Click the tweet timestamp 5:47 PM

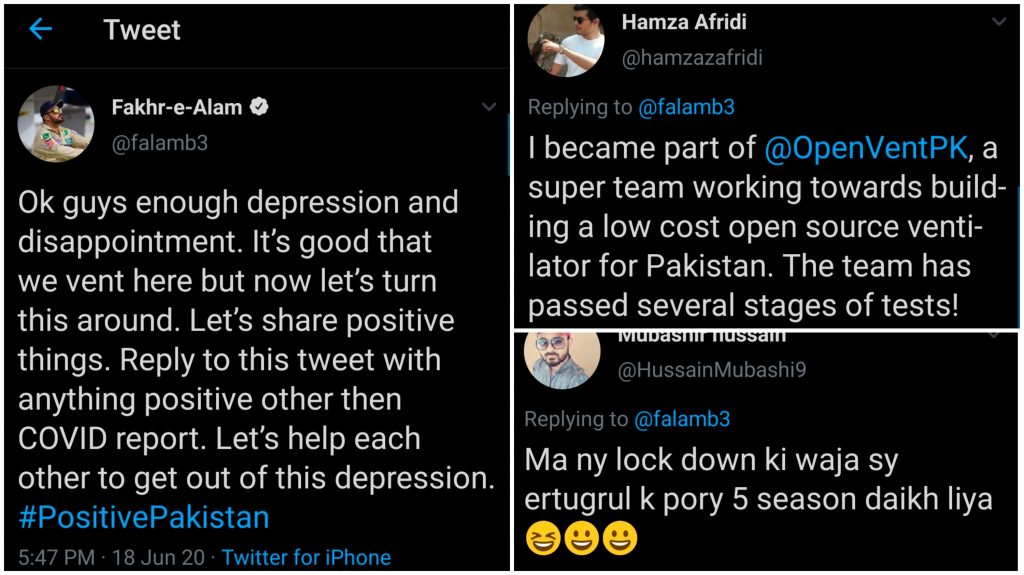57,557
